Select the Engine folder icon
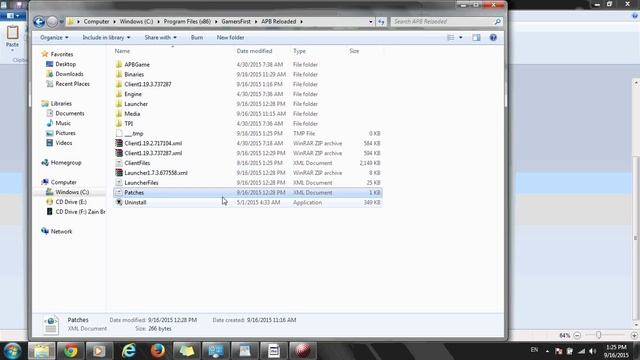The image size is (640, 360). point(119,94)
